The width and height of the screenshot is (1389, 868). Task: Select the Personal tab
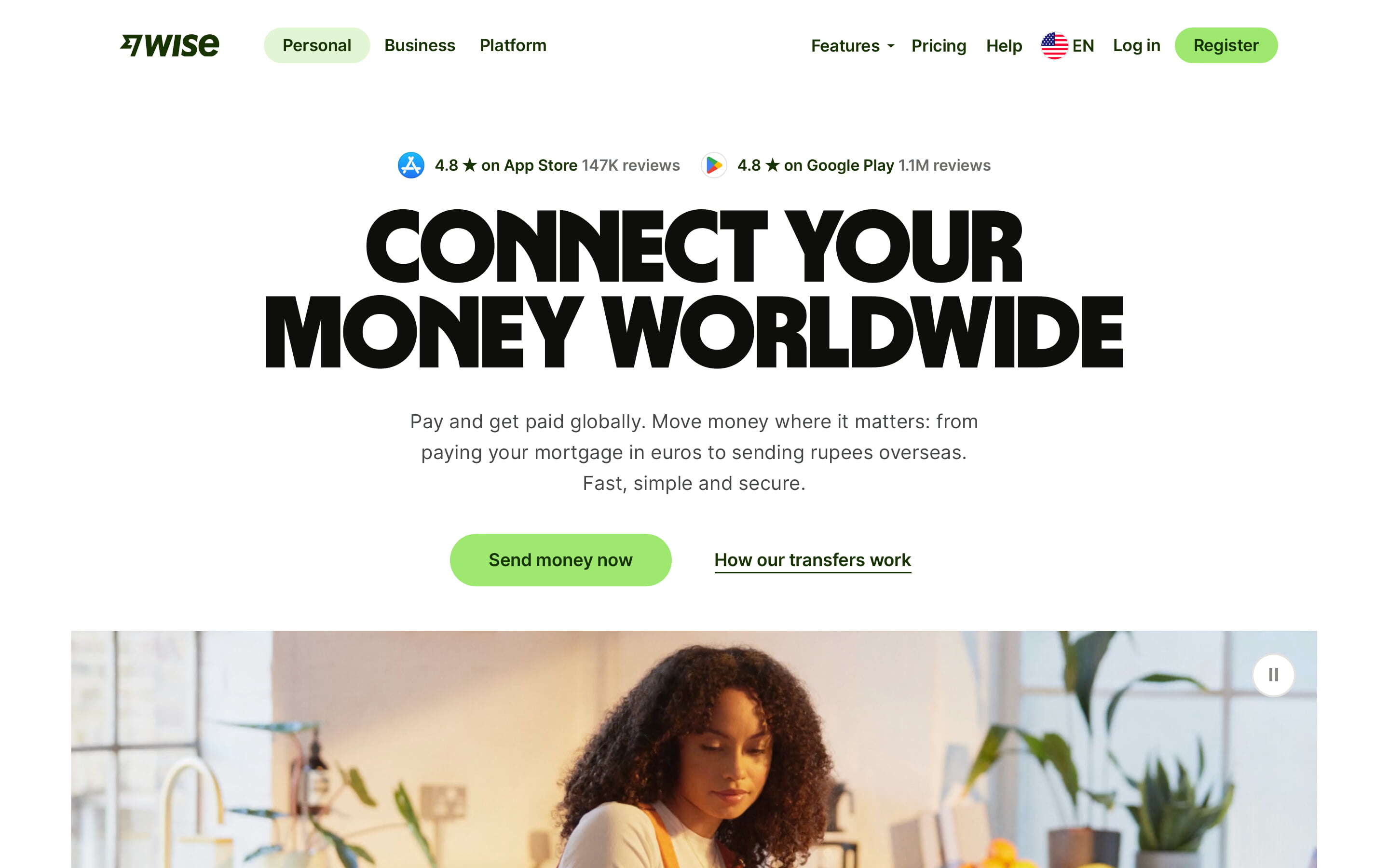tap(317, 45)
